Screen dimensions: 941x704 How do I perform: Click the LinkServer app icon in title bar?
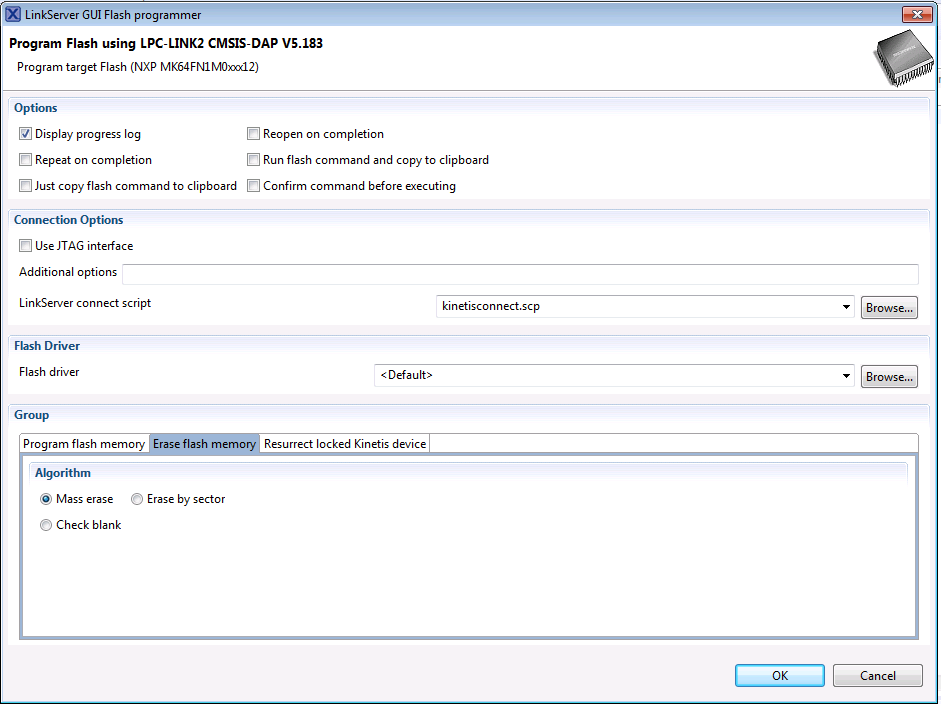click(13, 15)
